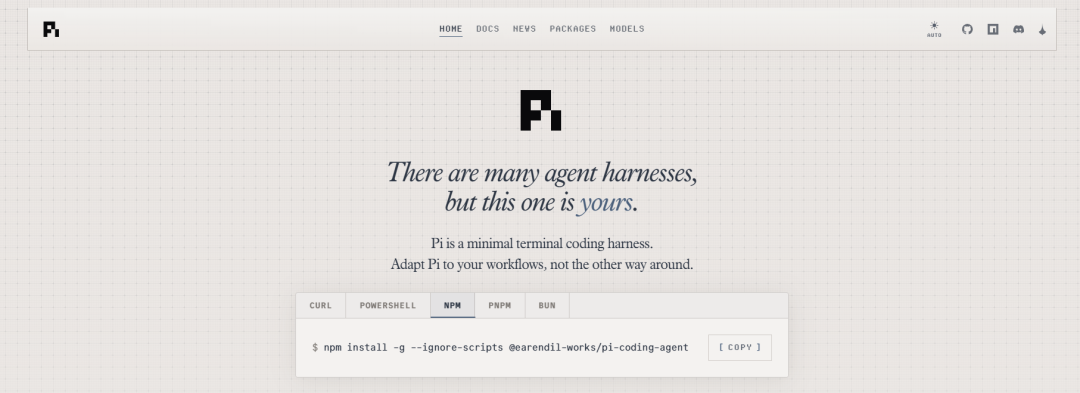Go to the Home nav item
The width and height of the screenshot is (1080, 393).
coord(450,29)
